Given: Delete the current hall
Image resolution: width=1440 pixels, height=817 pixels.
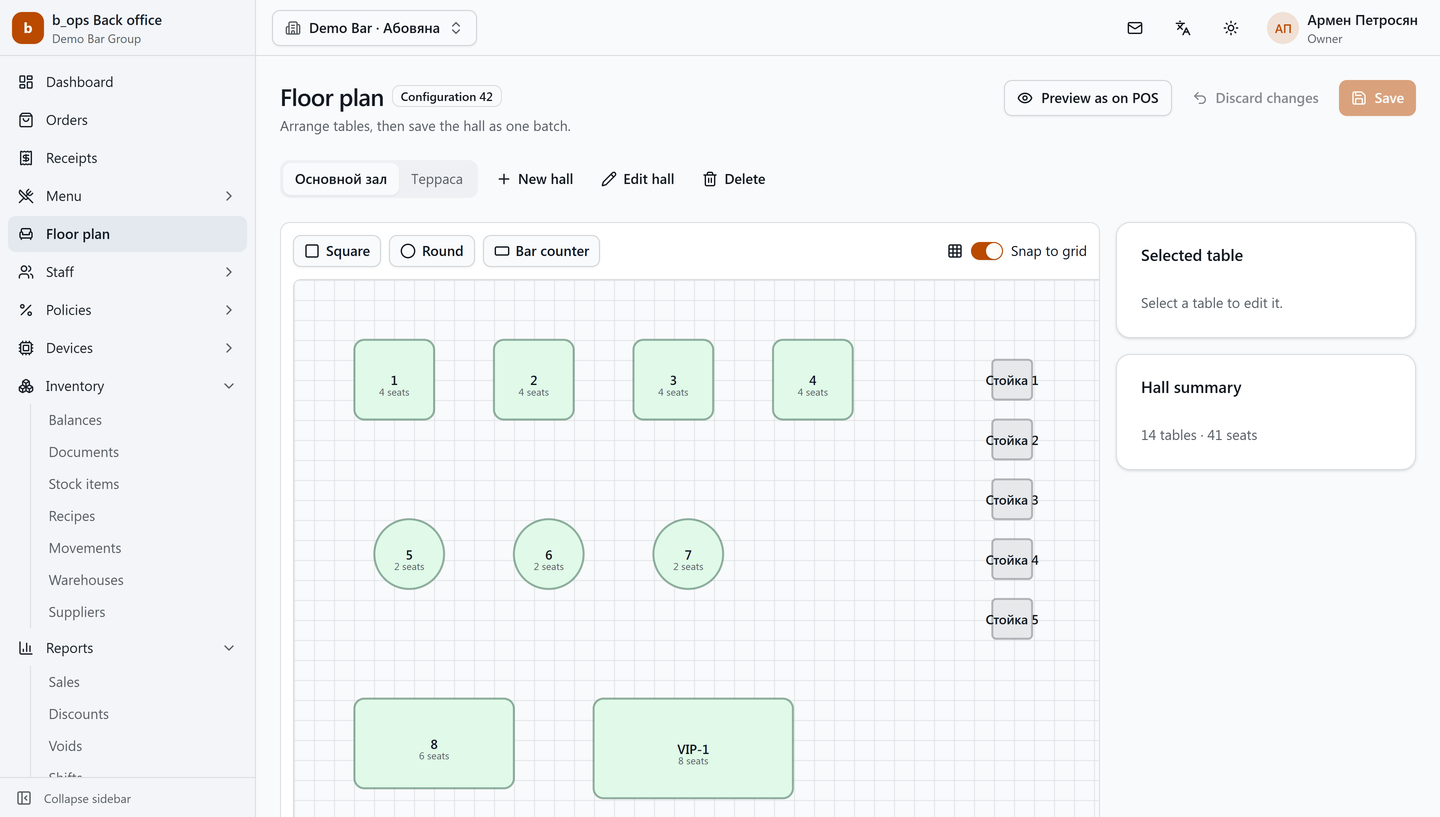Looking at the screenshot, I should click(734, 179).
